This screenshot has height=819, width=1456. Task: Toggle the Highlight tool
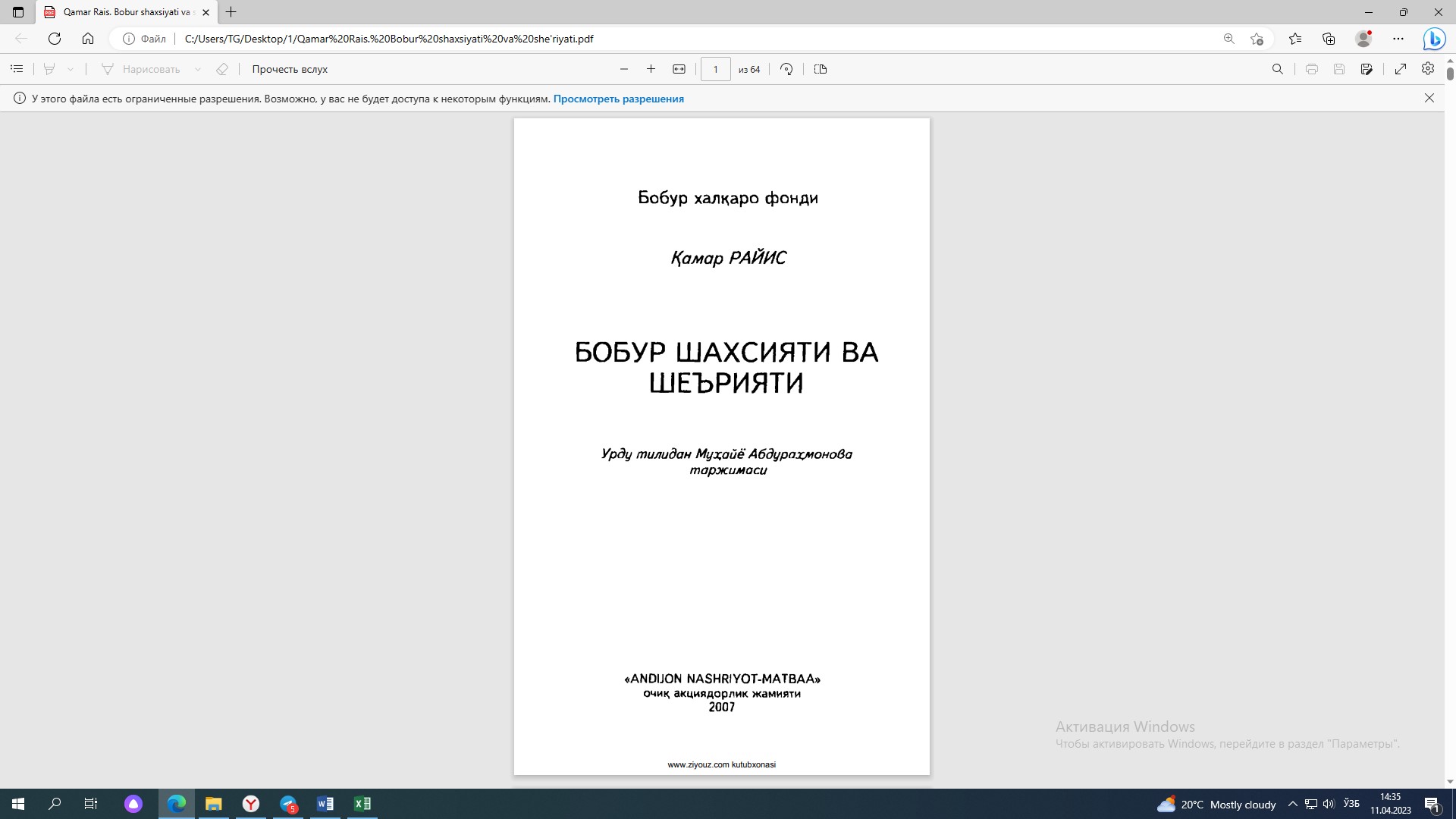click(x=49, y=69)
